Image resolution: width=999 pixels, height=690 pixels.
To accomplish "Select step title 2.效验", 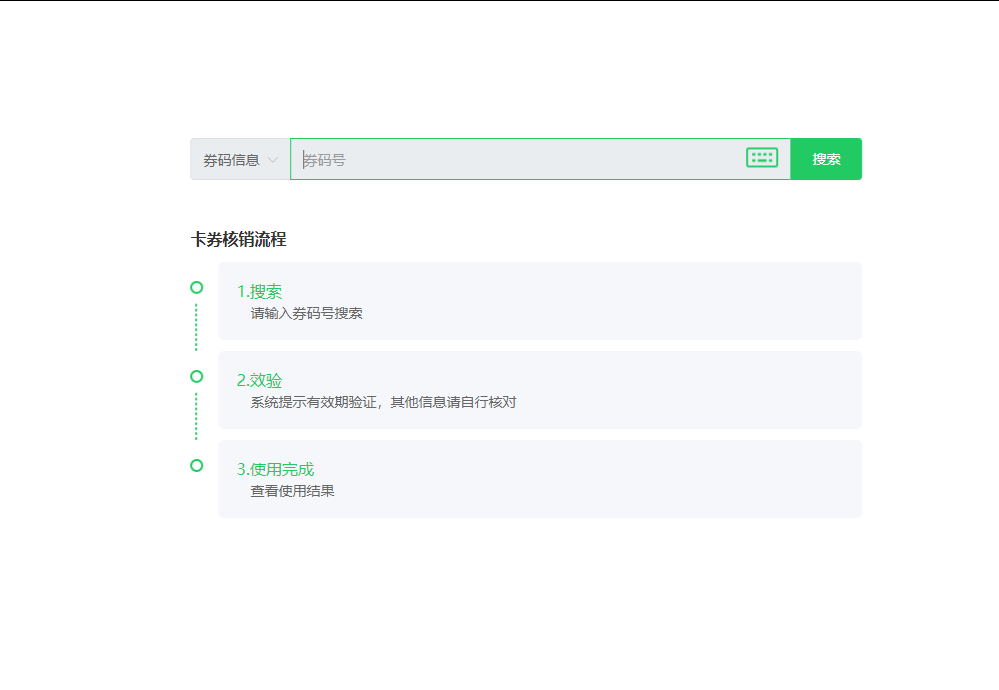I will (x=259, y=380).
